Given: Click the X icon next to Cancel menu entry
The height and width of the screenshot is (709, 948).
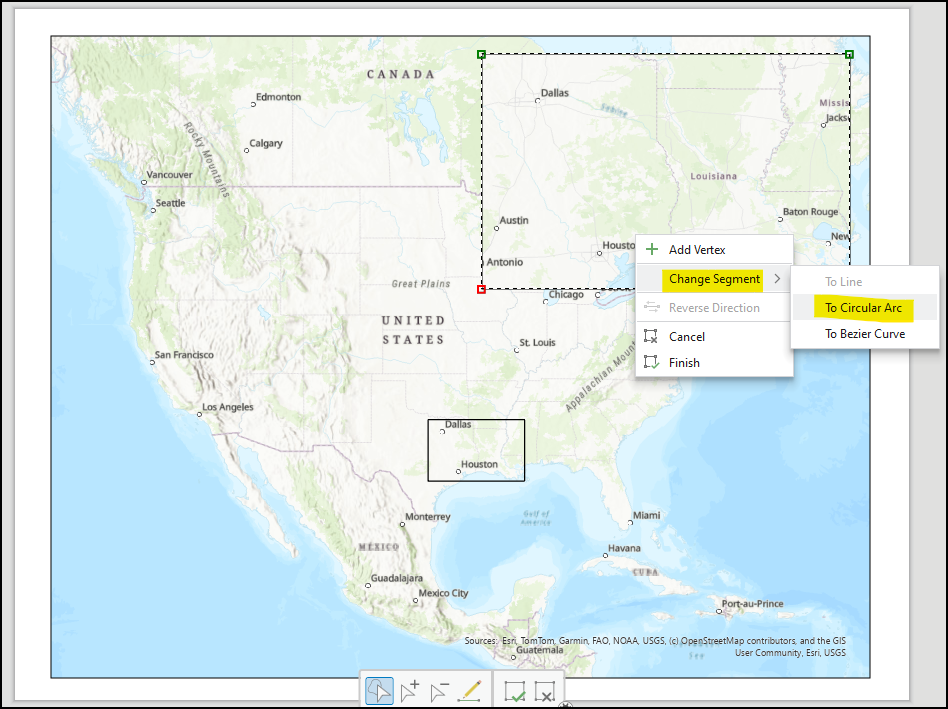Looking at the screenshot, I should [651, 336].
